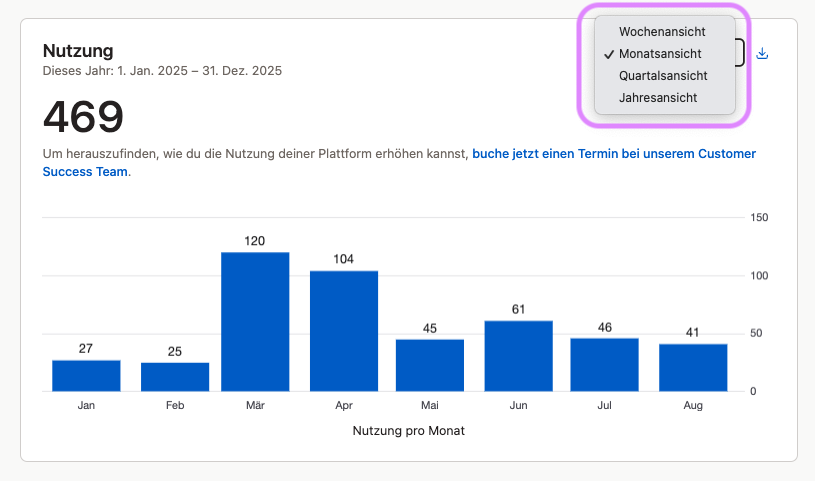Viewport: 815px width, 481px height.
Task: Click the Nutzung pro Monat axis caption
Action: (409, 431)
